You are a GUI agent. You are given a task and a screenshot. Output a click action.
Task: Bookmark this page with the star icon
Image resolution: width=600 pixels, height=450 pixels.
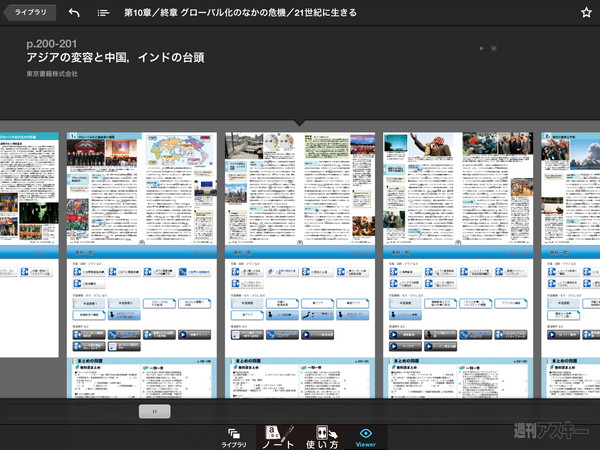586,13
